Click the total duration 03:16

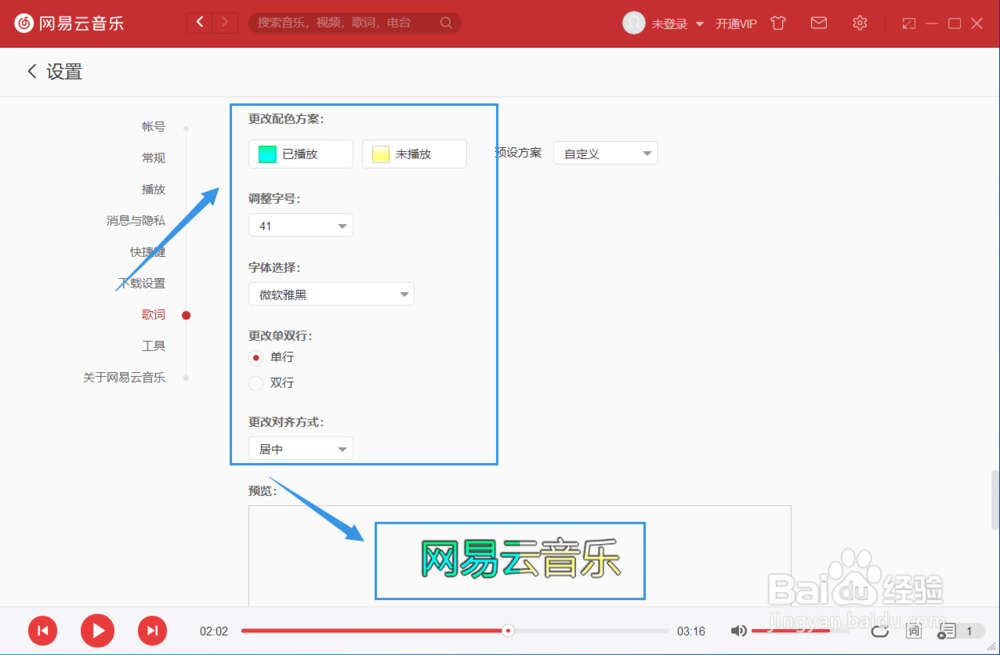tap(691, 631)
